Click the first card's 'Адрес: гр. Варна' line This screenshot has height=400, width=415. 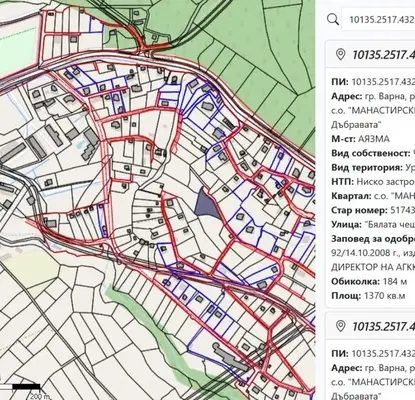coord(373,96)
